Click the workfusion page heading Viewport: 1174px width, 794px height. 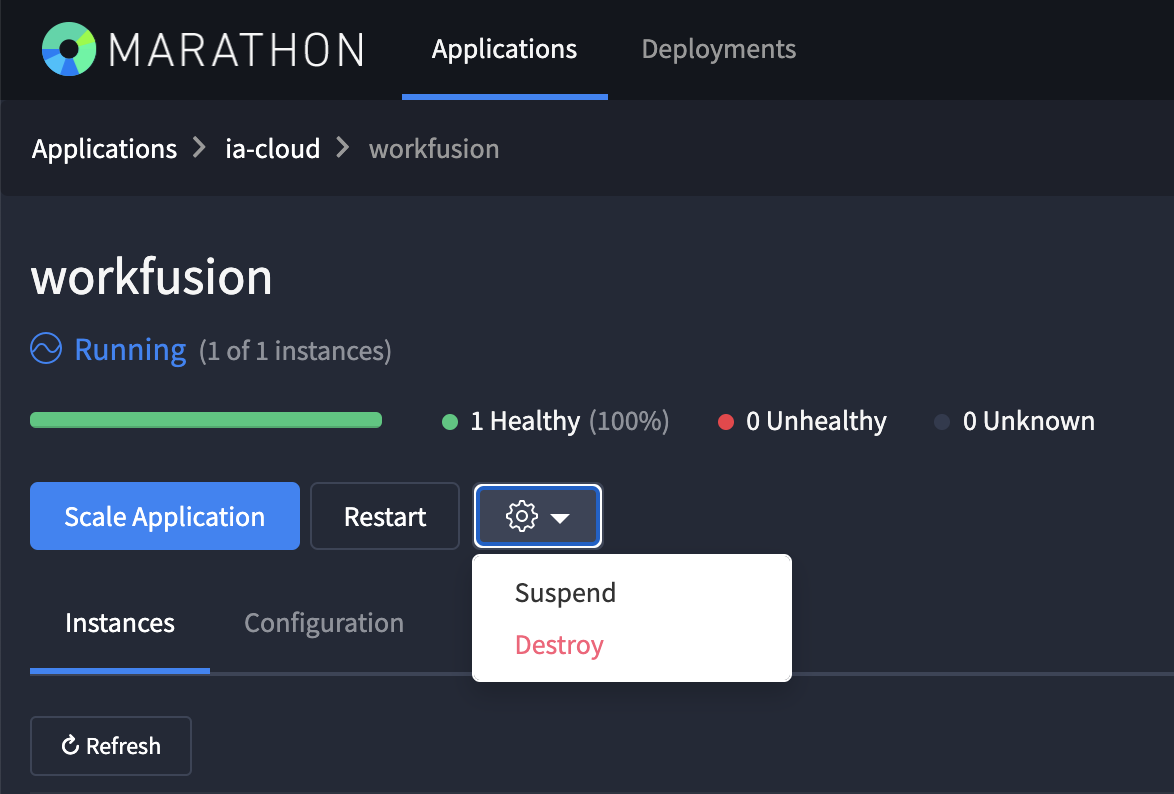click(x=151, y=276)
